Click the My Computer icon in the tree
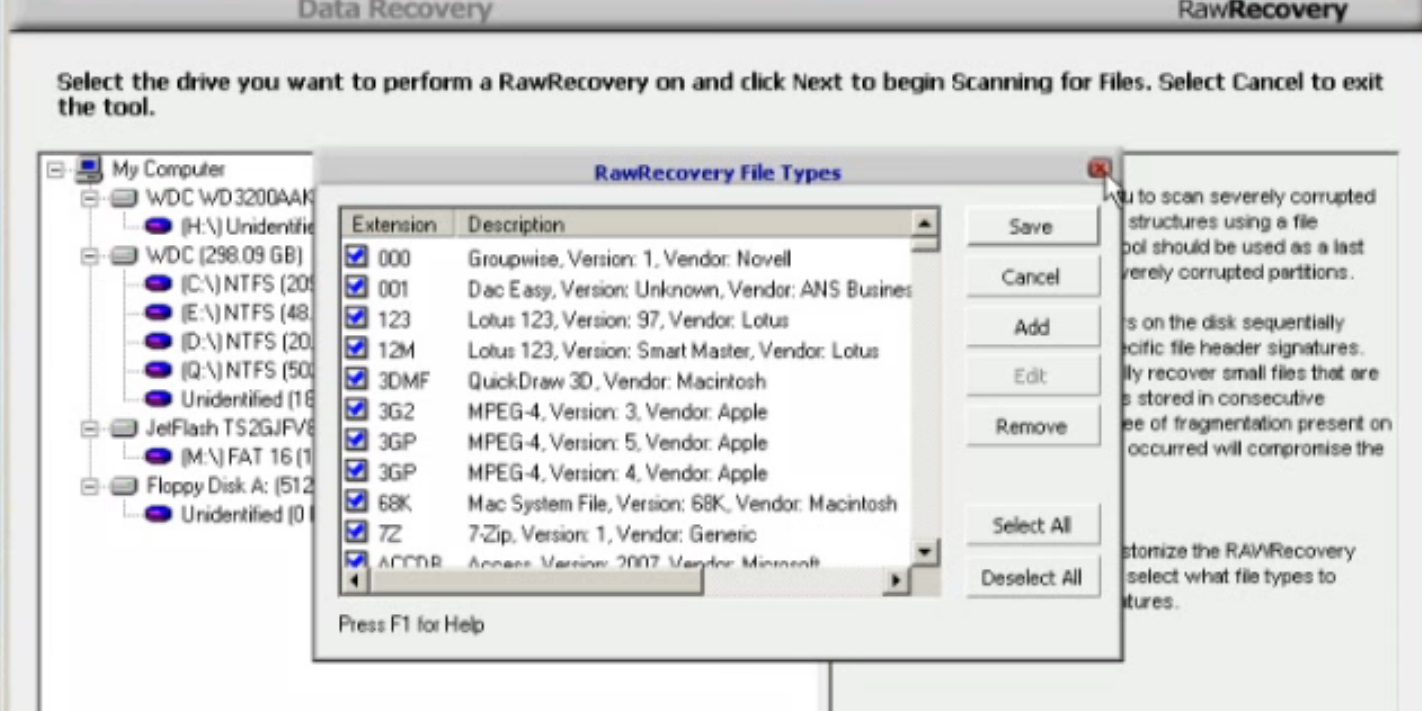1422x711 pixels. tap(90, 169)
